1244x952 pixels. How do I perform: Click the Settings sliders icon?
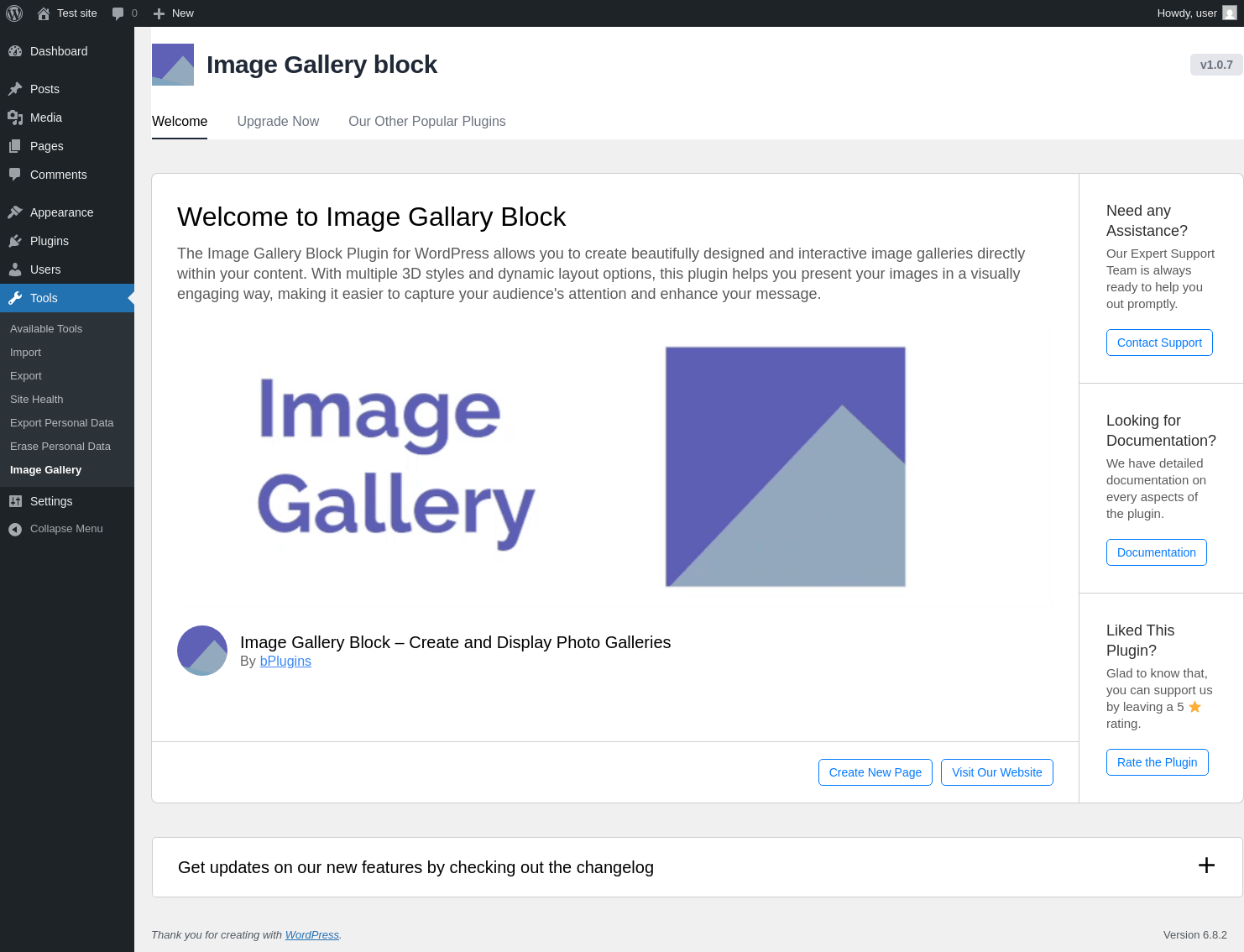pyautogui.click(x=15, y=501)
